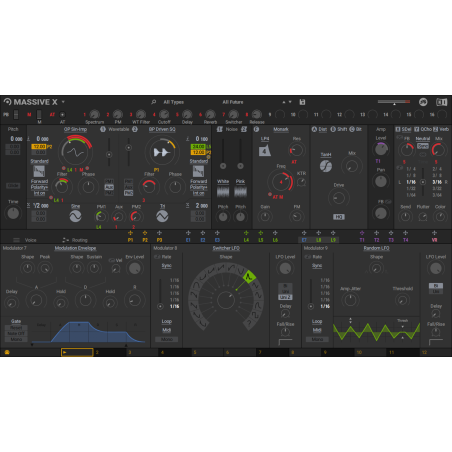Click the E1 envelope modulation handle
Image resolution: width=452 pixels, height=452 pixels.
point(188,233)
